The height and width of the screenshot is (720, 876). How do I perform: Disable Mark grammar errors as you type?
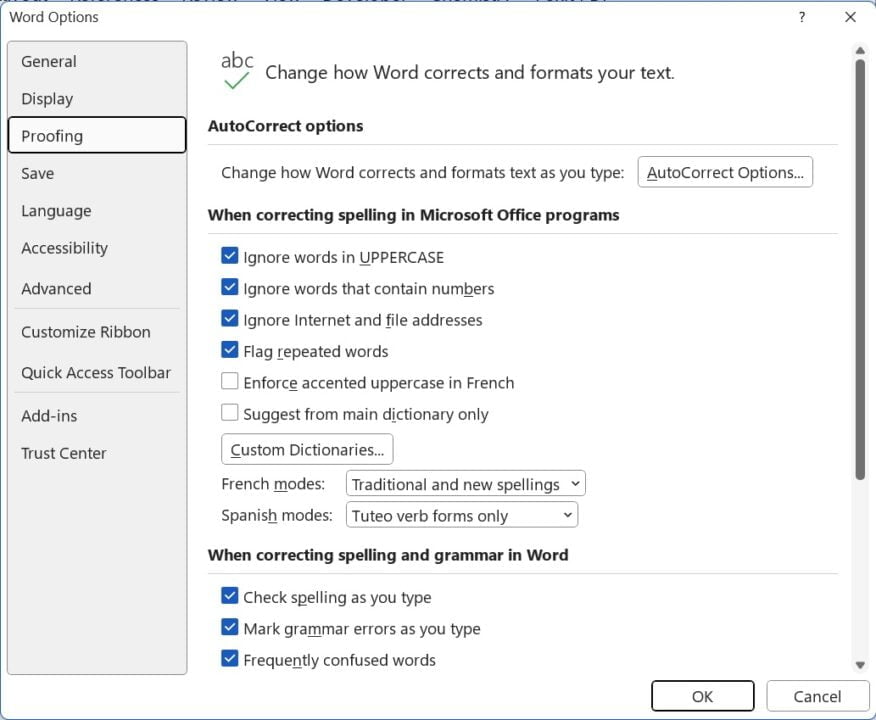coord(230,629)
